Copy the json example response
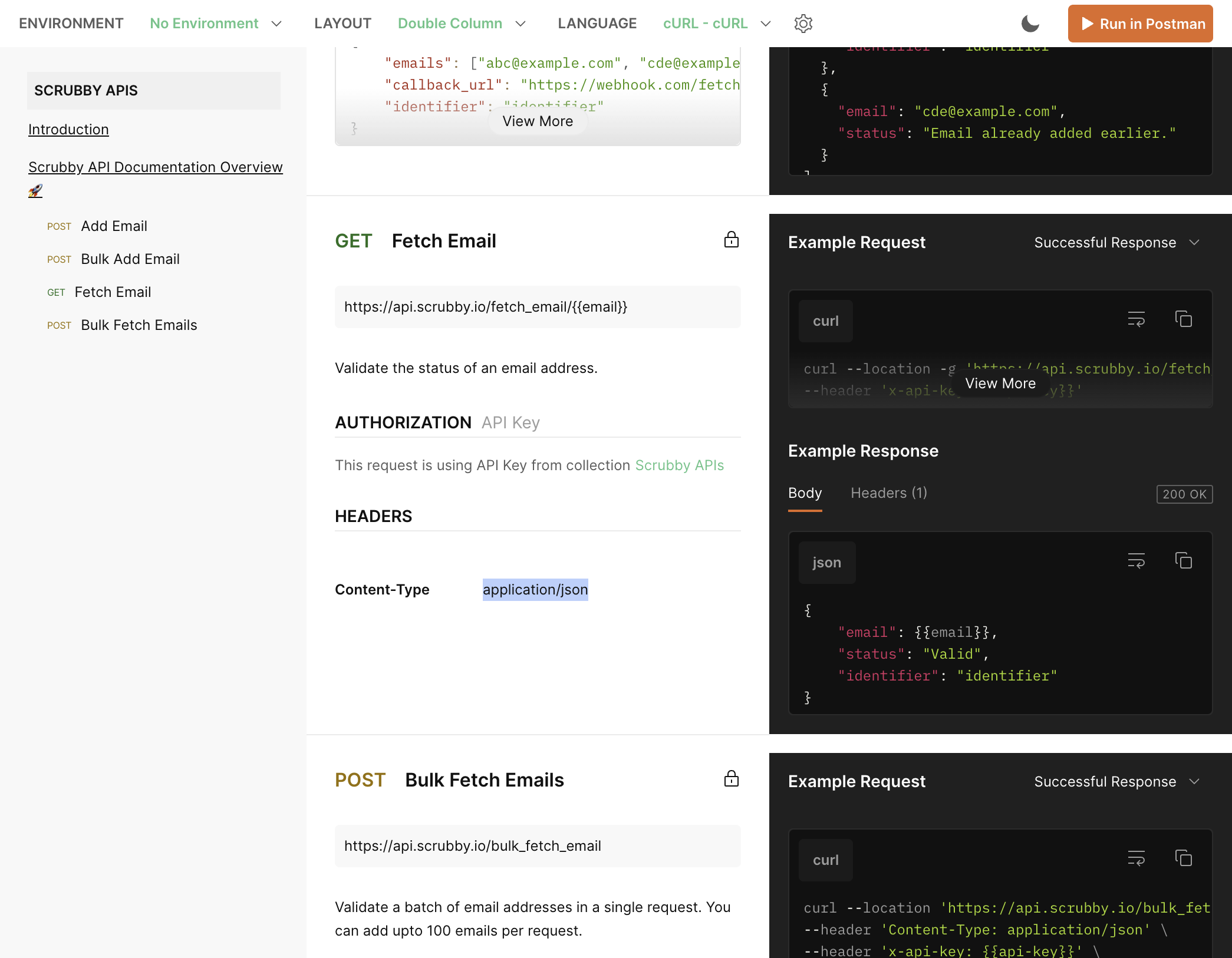The image size is (1232, 958). [x=1183, y=561]
